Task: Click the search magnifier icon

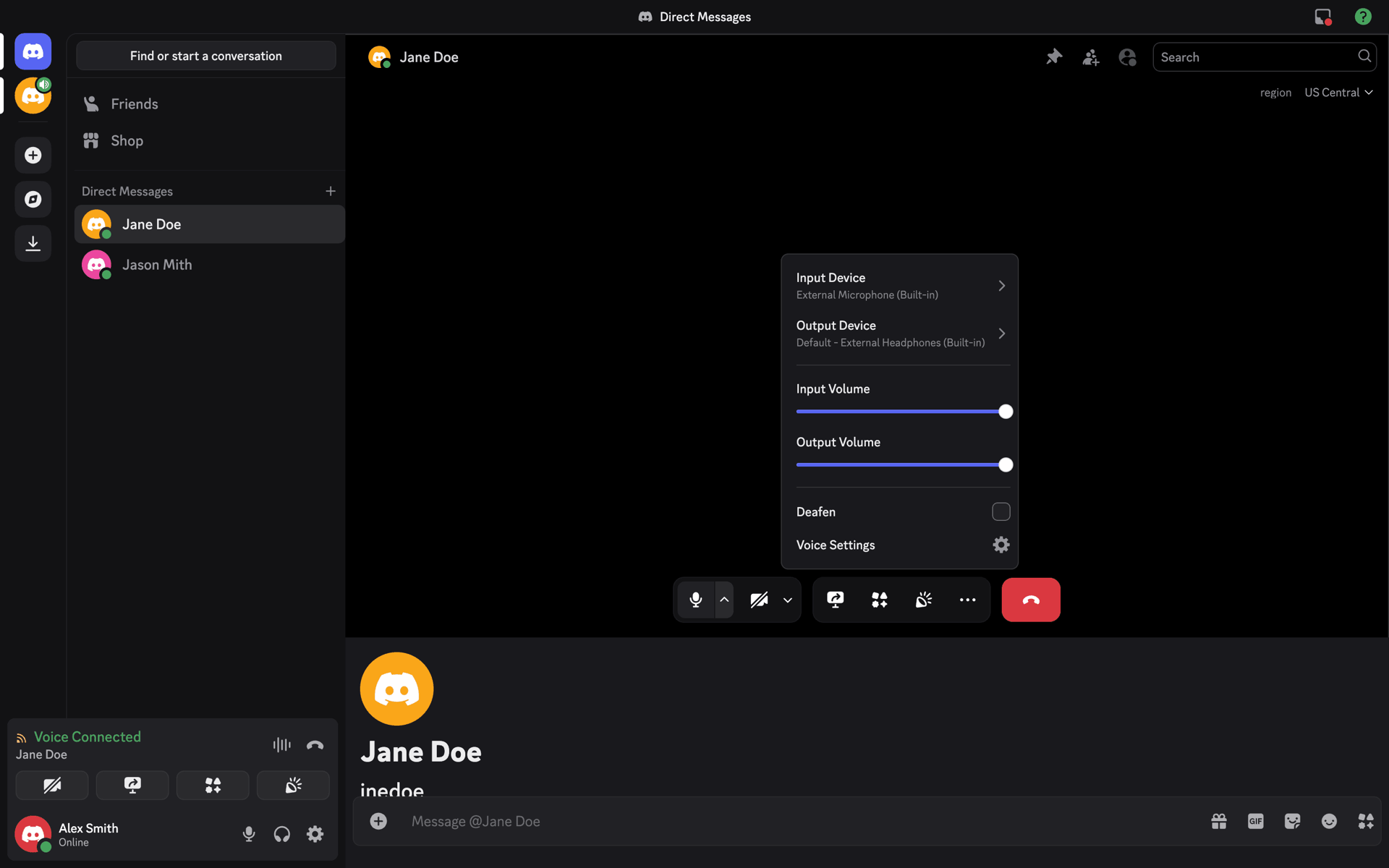Action: [1364, 56]
